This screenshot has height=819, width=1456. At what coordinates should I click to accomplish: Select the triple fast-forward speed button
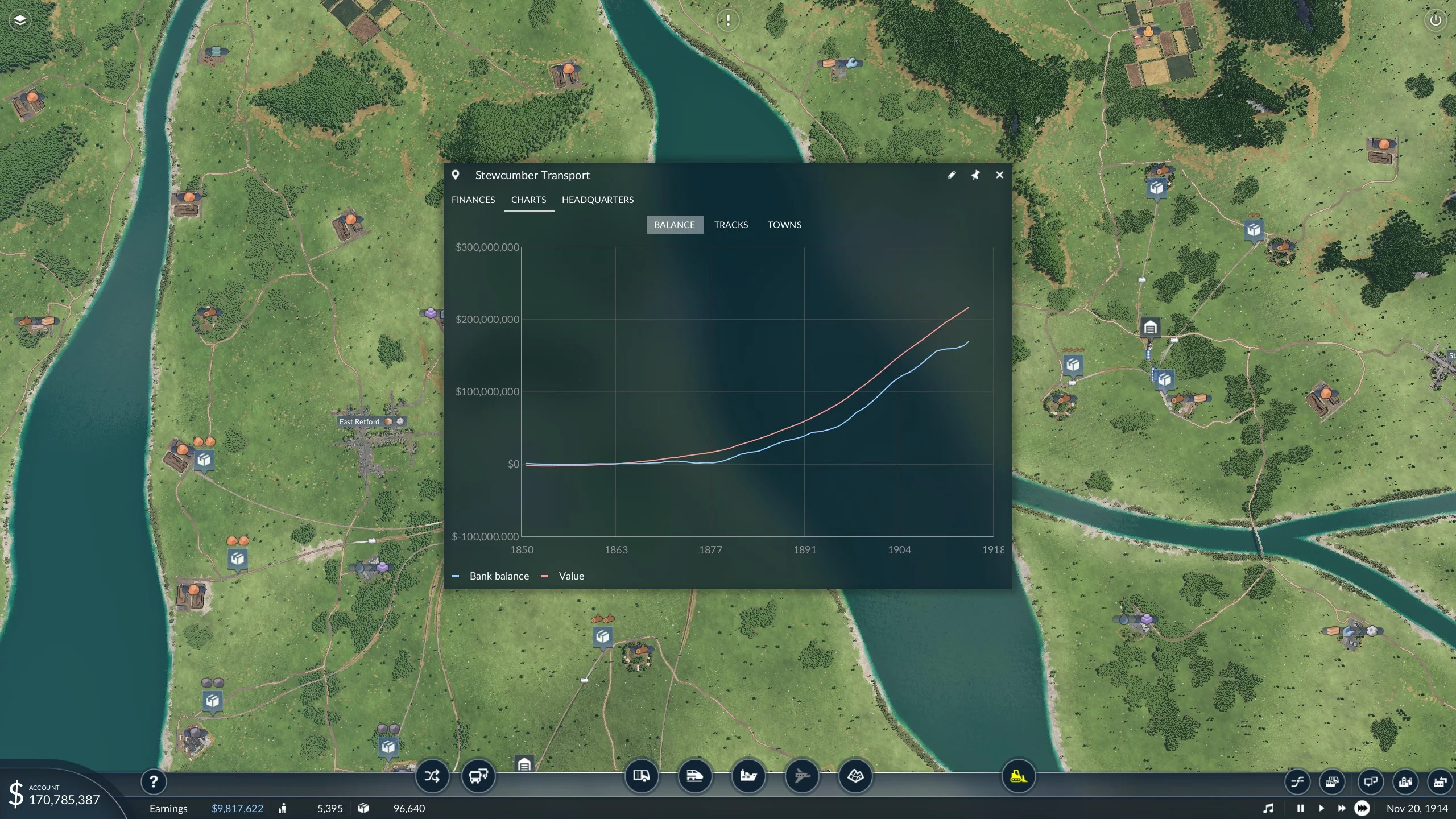pos(1362,809)
